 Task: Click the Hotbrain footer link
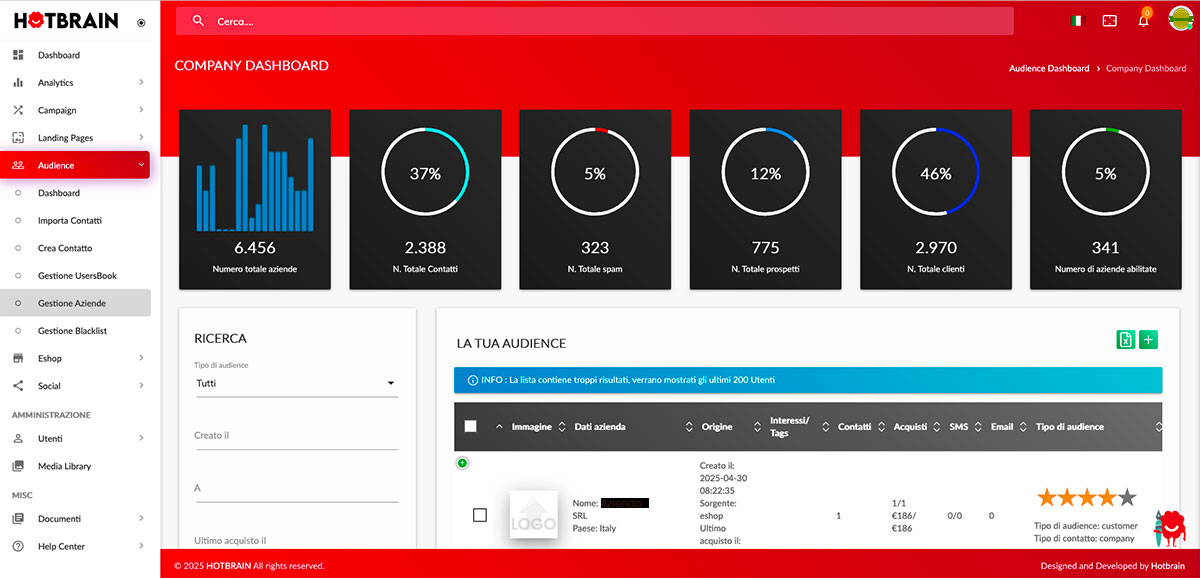coord(1167,566)
